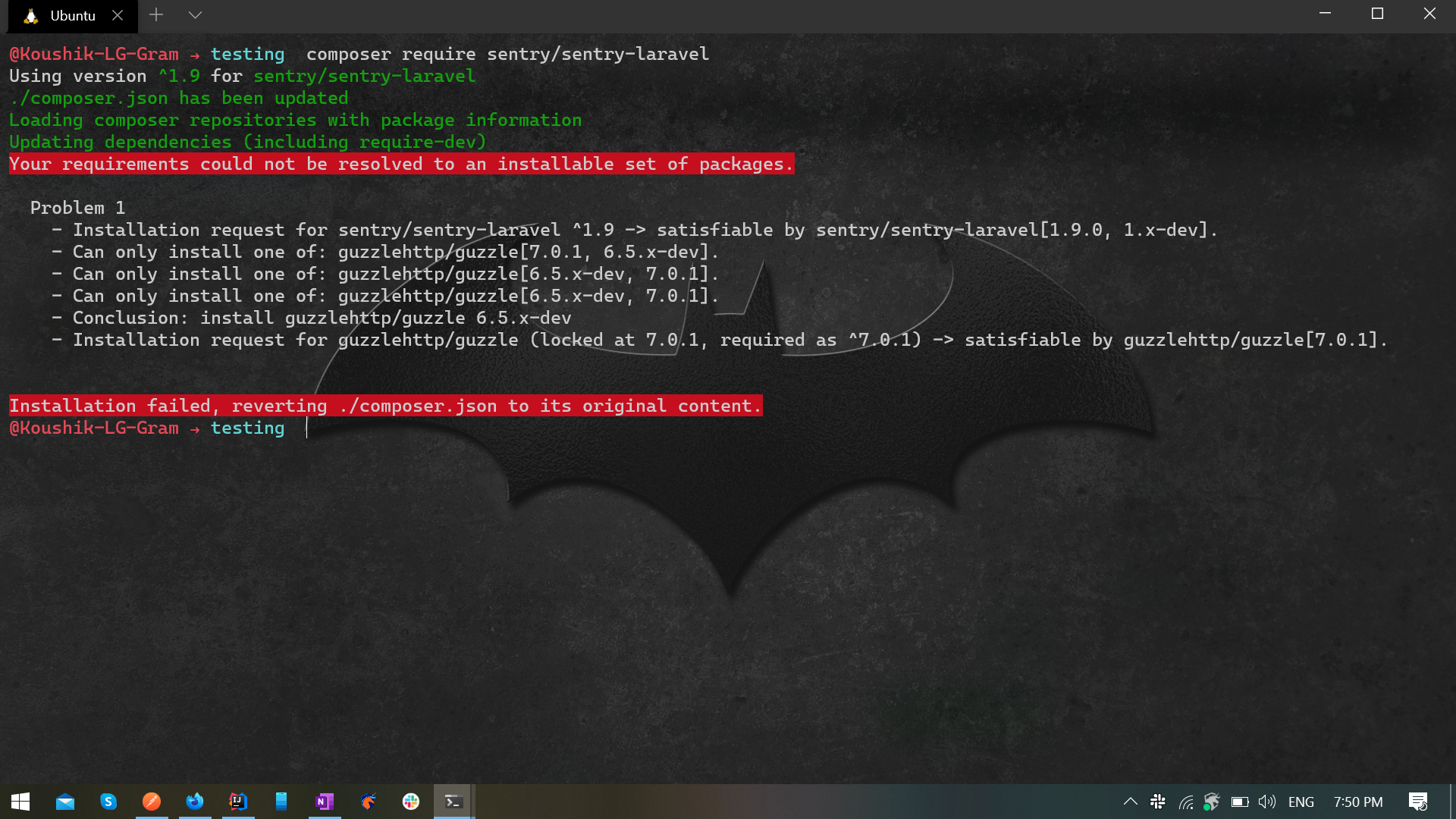The image size is (1456, 819).
Task: Open Slack from the taskbar
Action: pyautogui.click(x=411, y=802)
